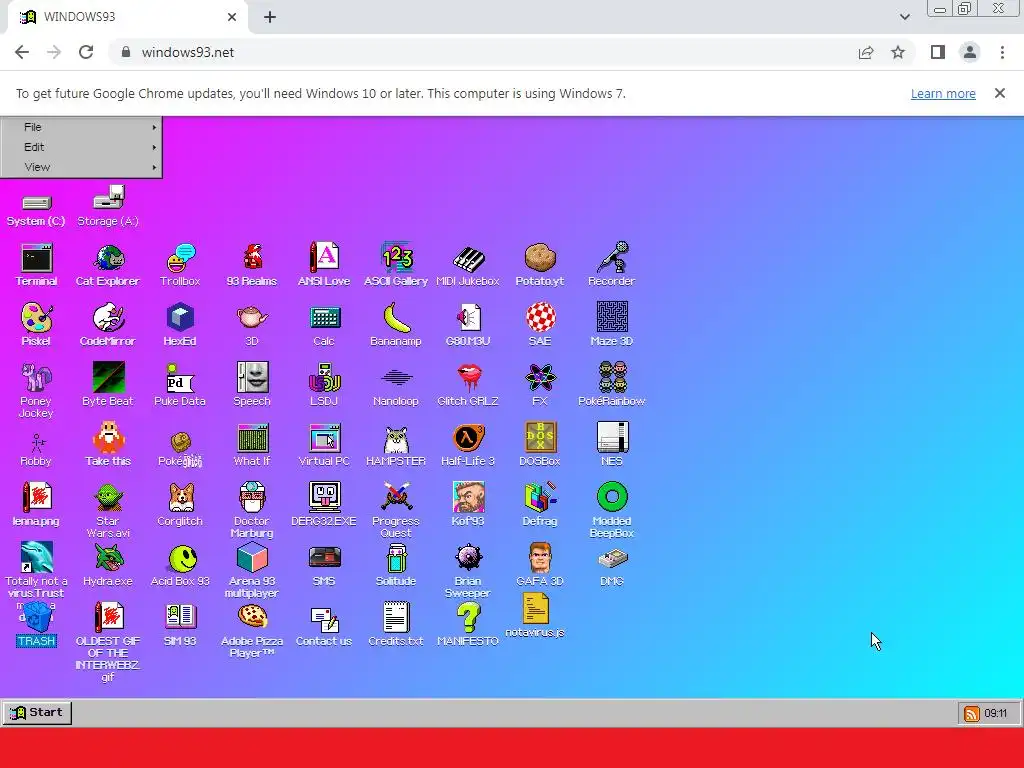Select the G80.M3U playlist icon
The height and width of the screenshot is (768, 1024).
pos(468,325)
